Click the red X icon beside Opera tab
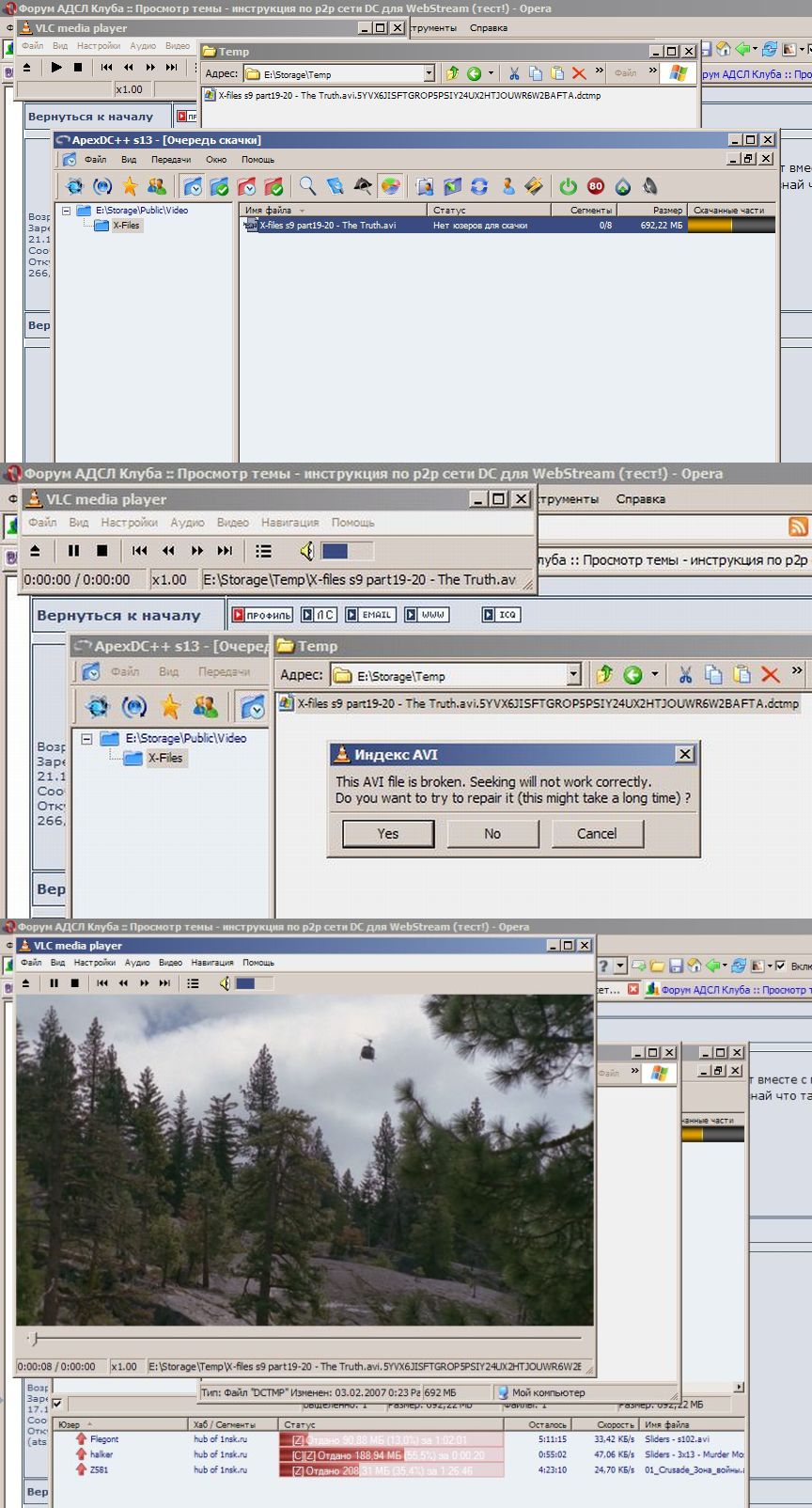Image resolution: width=812 pixels, height=1508 pixels. point(633,989)
